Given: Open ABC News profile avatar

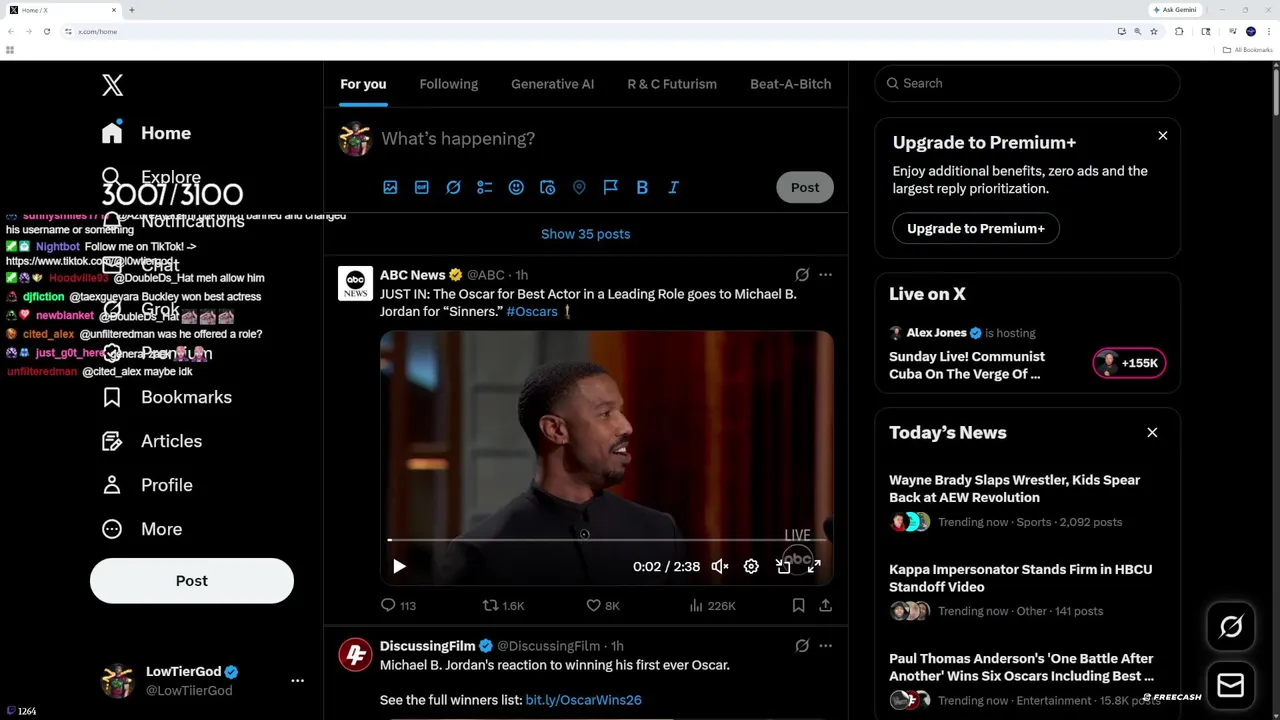Looking at the screenshot, I should pos(355,284).
